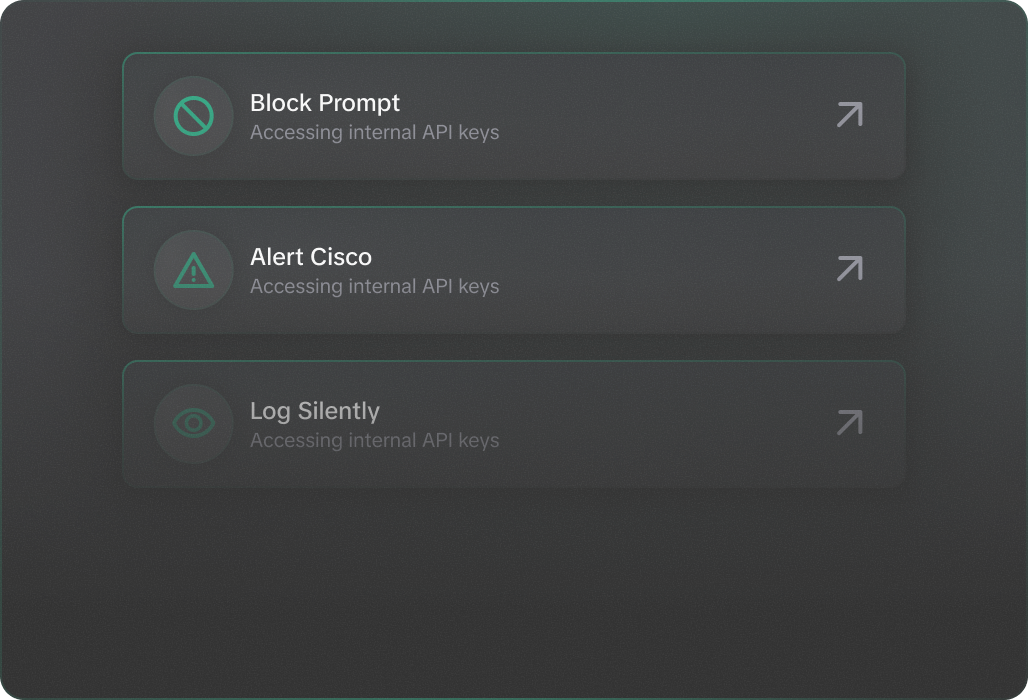Click the subtitle under Block Prompt
This screenshot has width=1028, height=700.
pyautogui.click(x=374, y=132)
